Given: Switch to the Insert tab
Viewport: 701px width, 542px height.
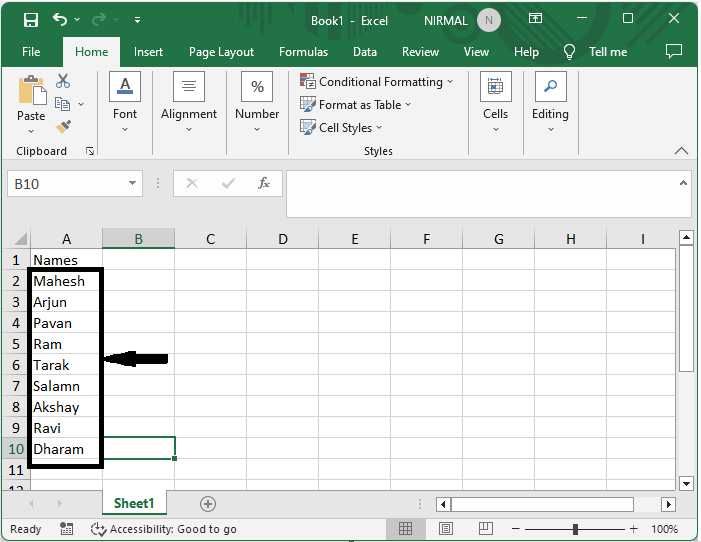Looking at the screenshot, I should (148, 52).
